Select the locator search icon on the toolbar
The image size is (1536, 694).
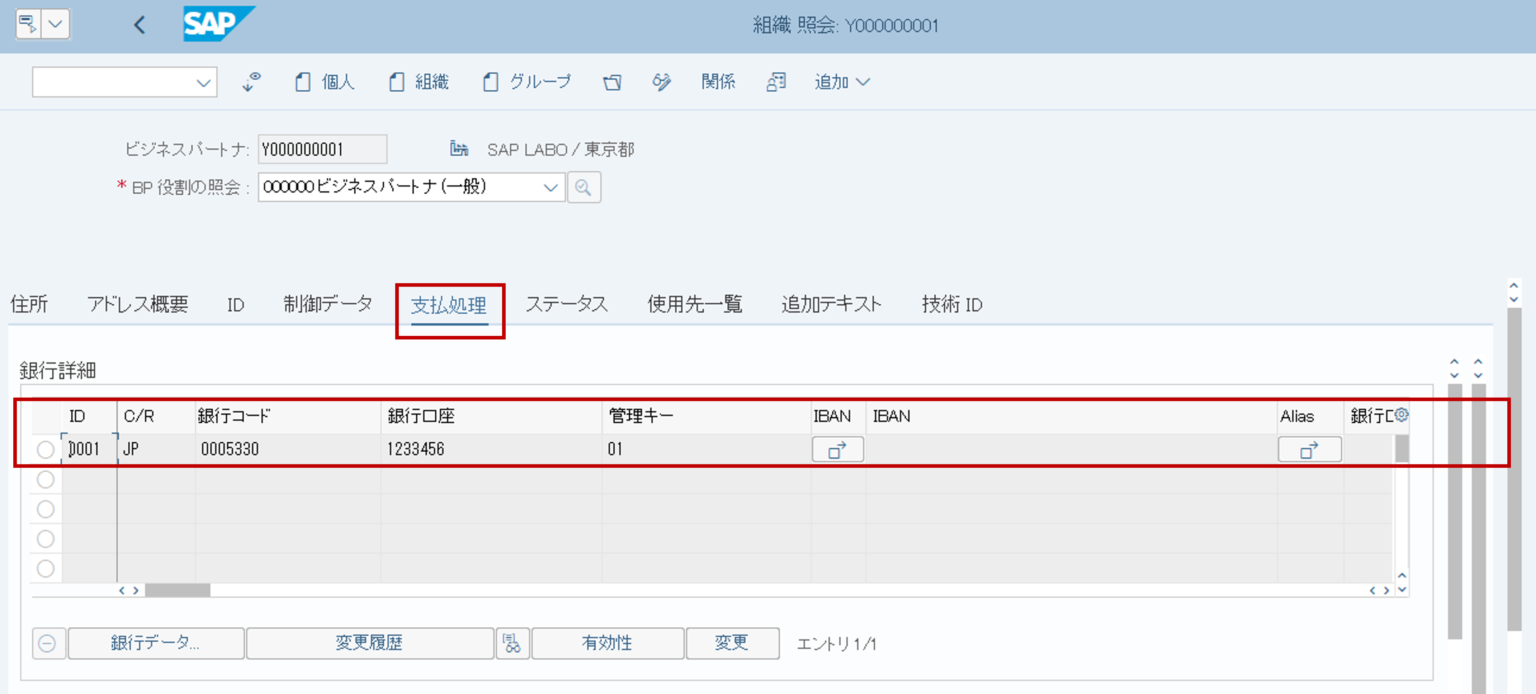pos(250,82)
